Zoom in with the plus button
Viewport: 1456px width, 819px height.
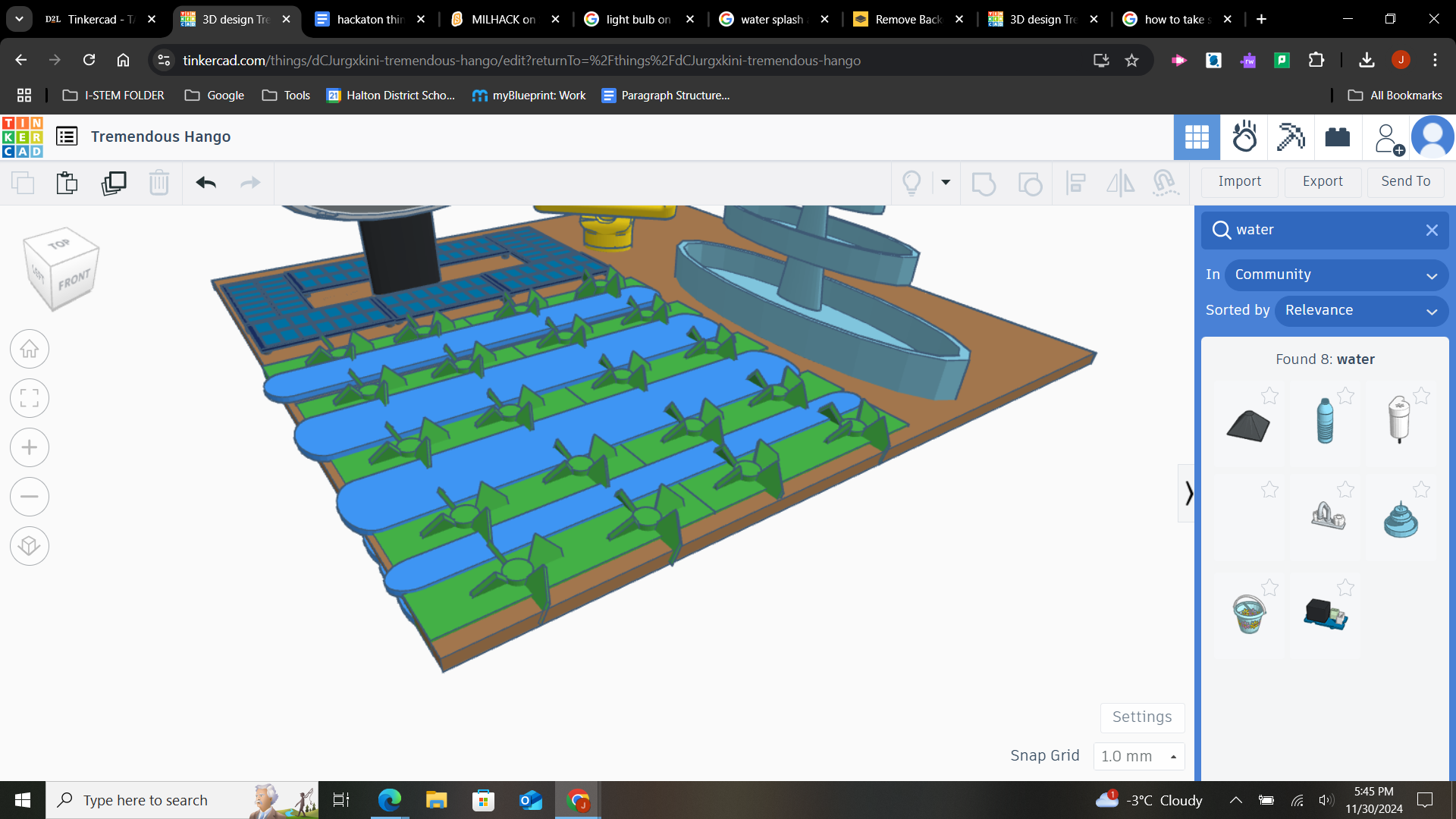click(30, 447)
